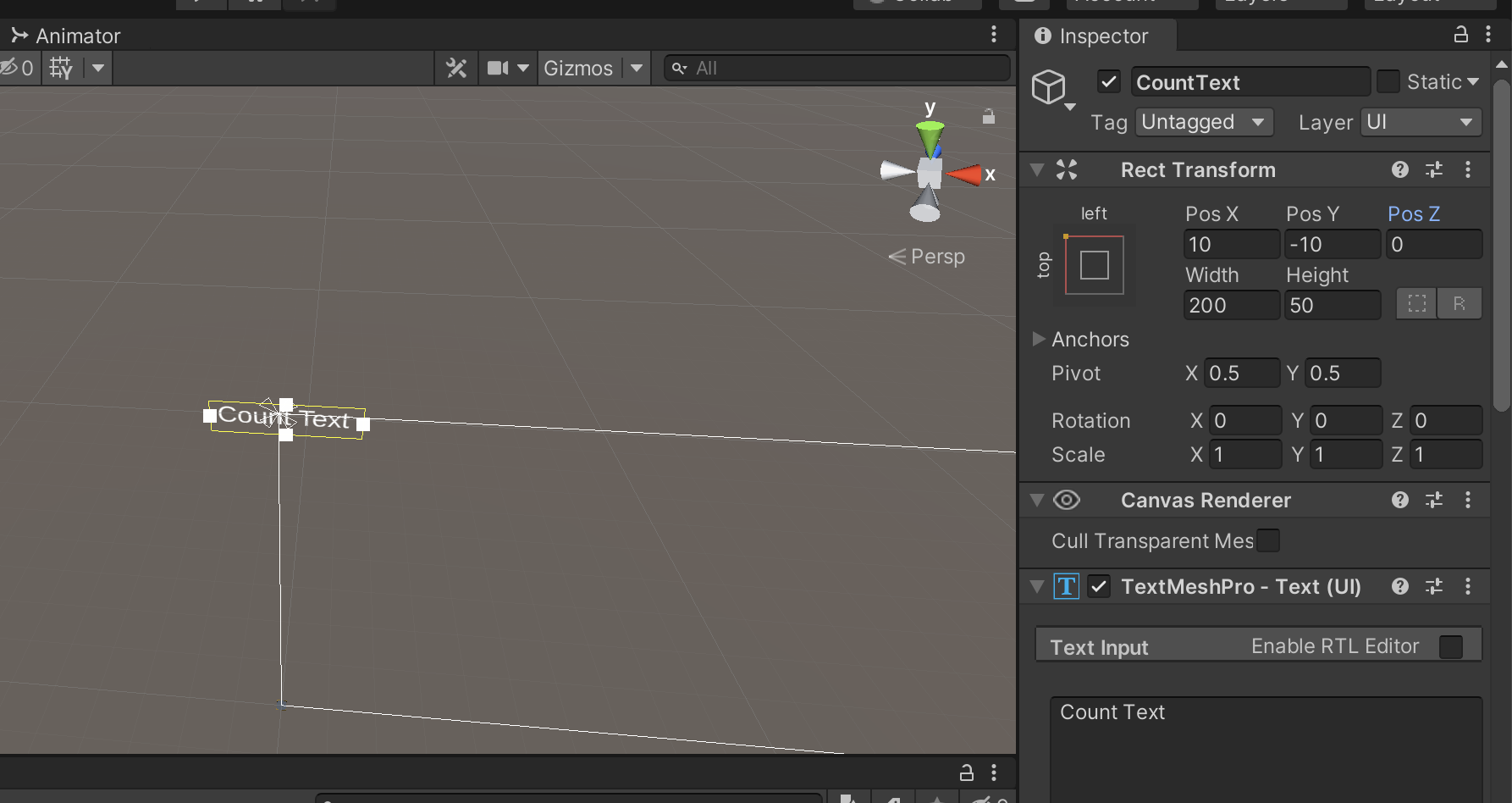
Task: Switch to the Inspector tab
Action: tap(1092, 36)
